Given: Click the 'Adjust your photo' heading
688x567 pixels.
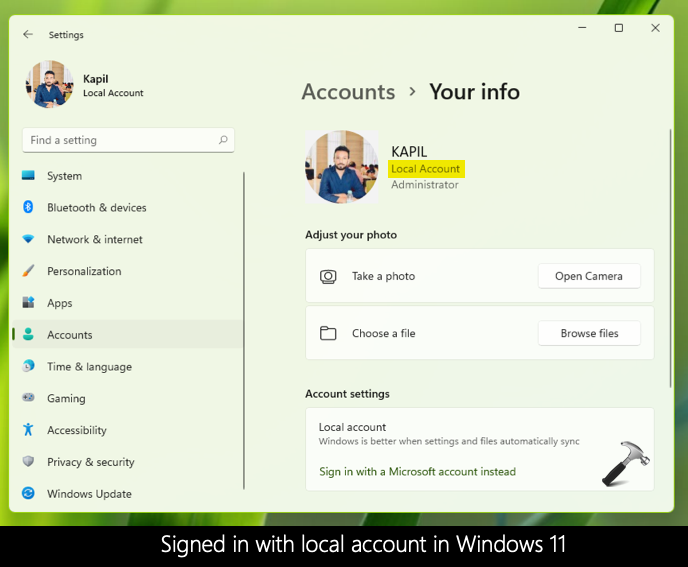Looking at the screenshot, I should click(x=351, y=235).
